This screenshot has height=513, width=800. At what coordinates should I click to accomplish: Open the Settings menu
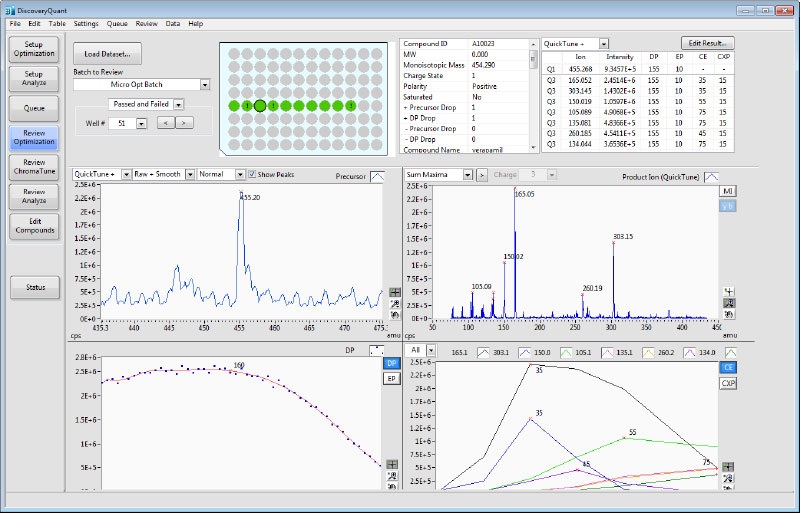tap(86, 22)
